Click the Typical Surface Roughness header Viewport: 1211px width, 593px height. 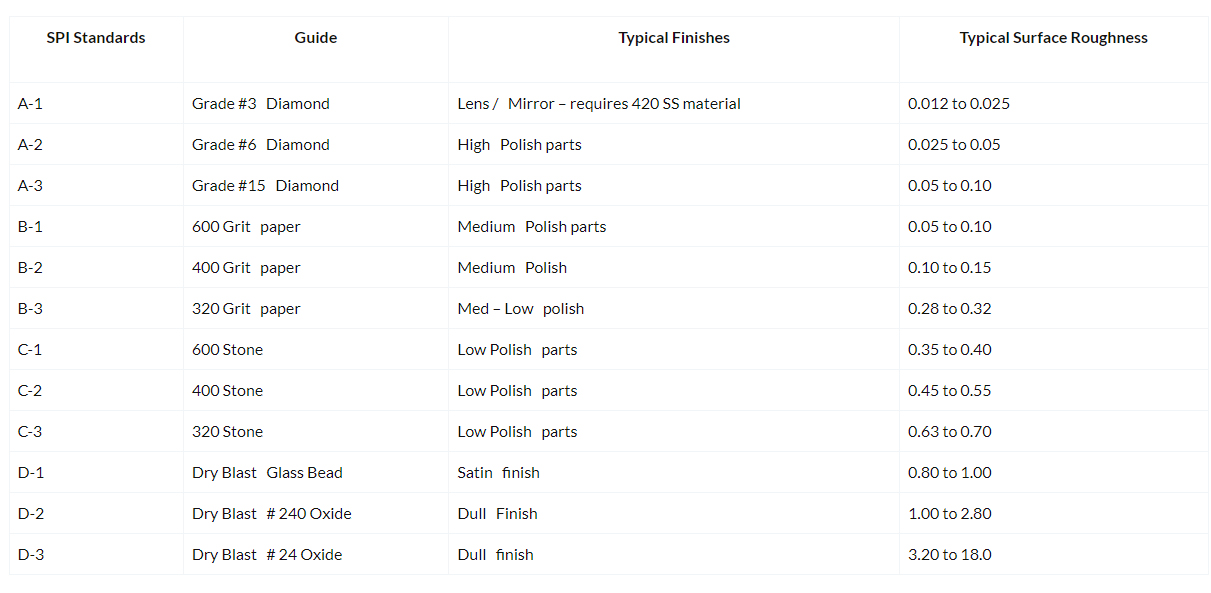coord(1053,38)
